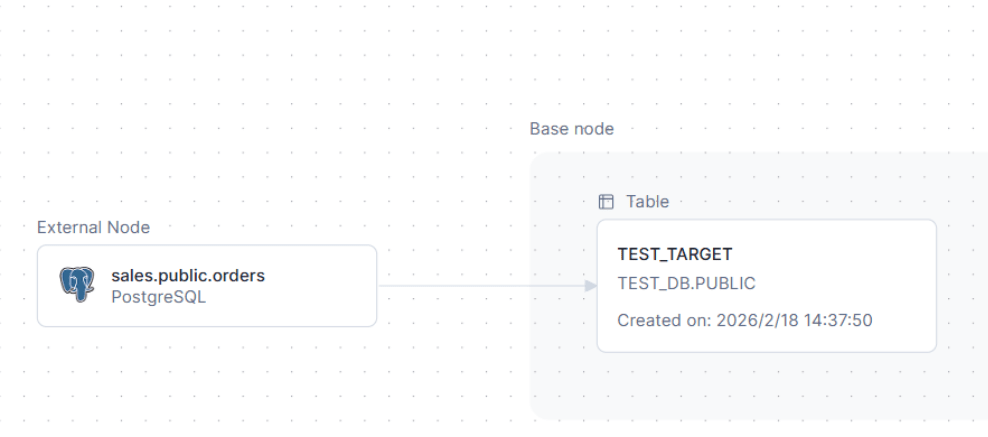This screenshot has height=437, width=988.
Task: Click the PostgreSQL subtitle text
Action: tap(158, 296)
